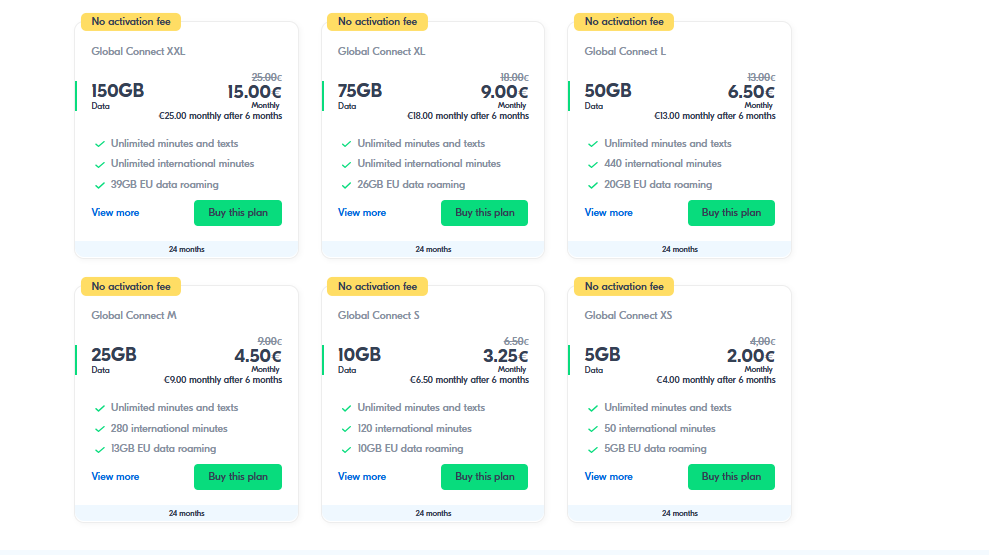Click the 2.00€ monthly price

[751, 356]
